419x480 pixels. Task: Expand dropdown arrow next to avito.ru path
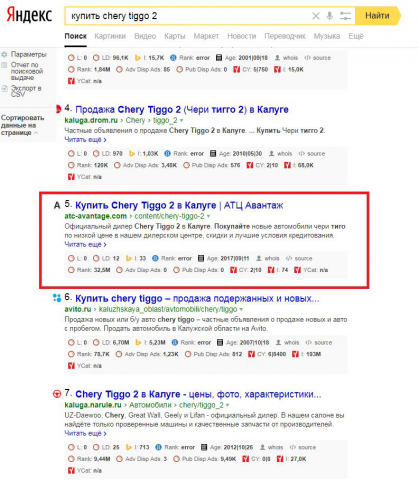[241, 309]
